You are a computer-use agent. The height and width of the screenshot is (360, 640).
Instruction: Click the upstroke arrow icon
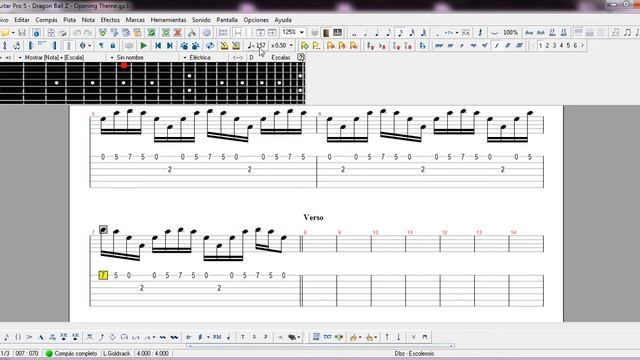(387, 337)
